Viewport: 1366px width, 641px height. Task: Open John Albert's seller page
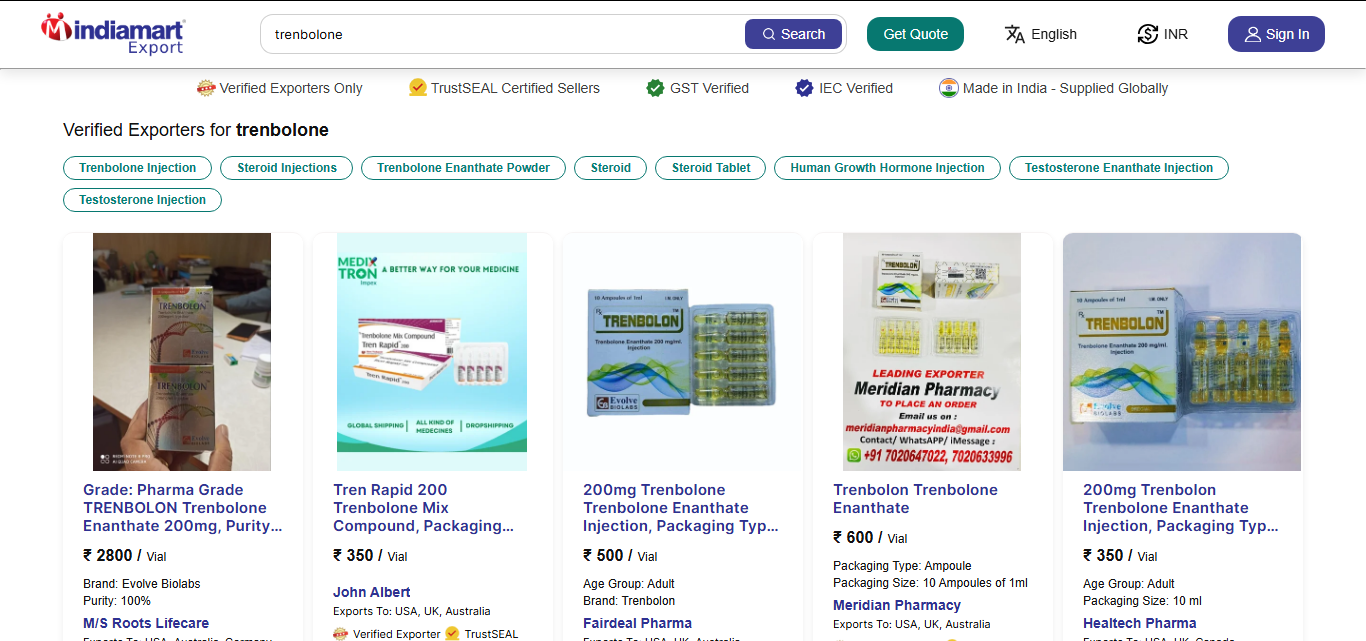[x=371, y=592]
